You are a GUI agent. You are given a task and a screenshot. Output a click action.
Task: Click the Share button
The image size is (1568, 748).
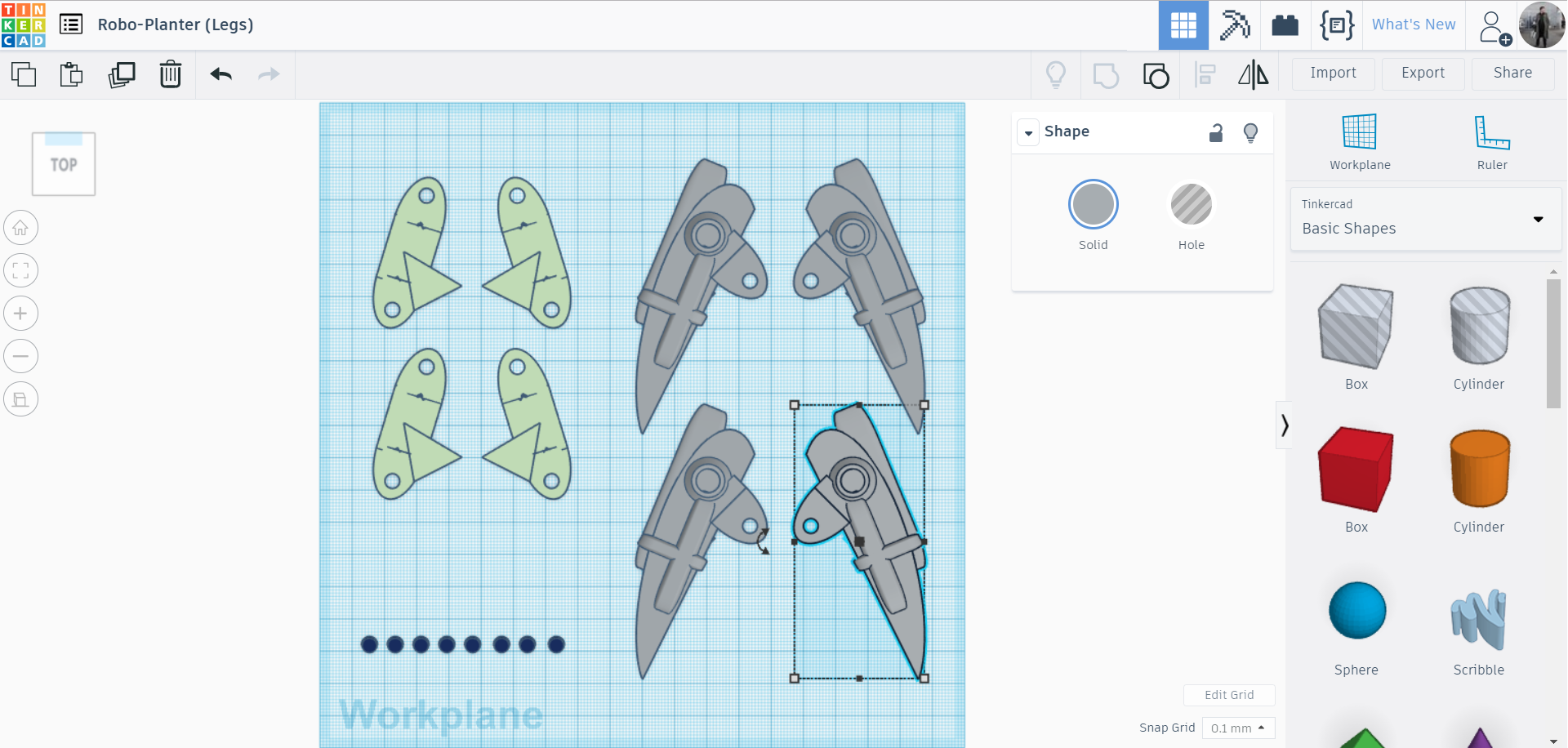[x=1513, y=73]
